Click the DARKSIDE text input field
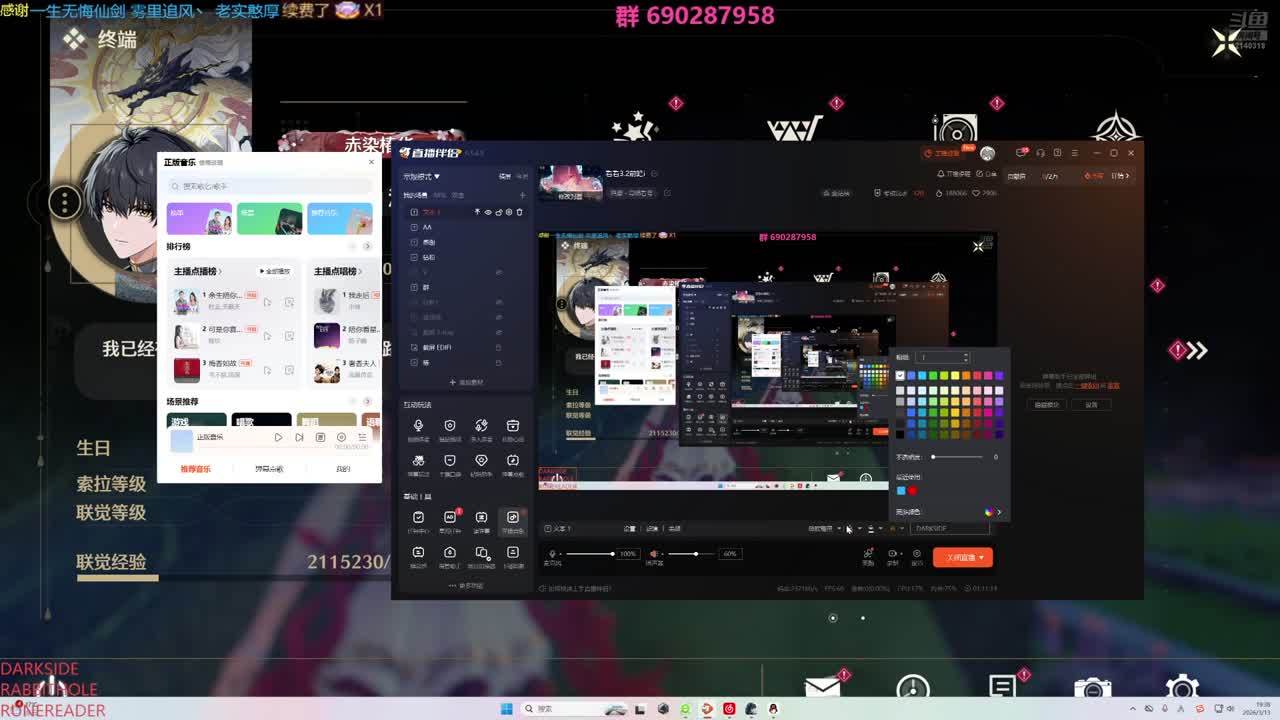 pyautogui.click(x=950, y=528)
